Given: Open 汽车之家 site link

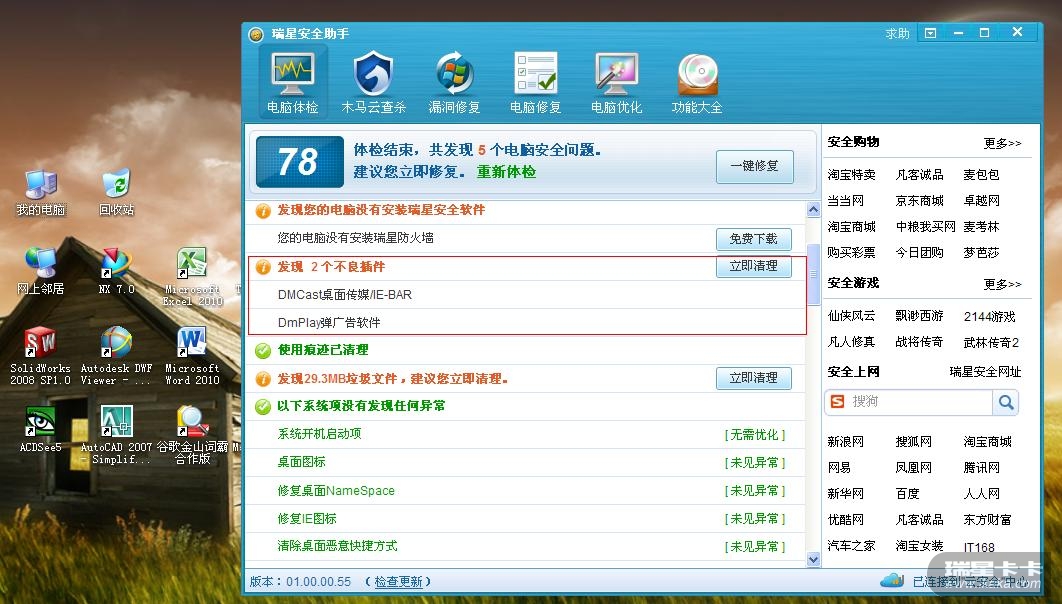Looking at the screenshot, I should [x=851, y=546].
